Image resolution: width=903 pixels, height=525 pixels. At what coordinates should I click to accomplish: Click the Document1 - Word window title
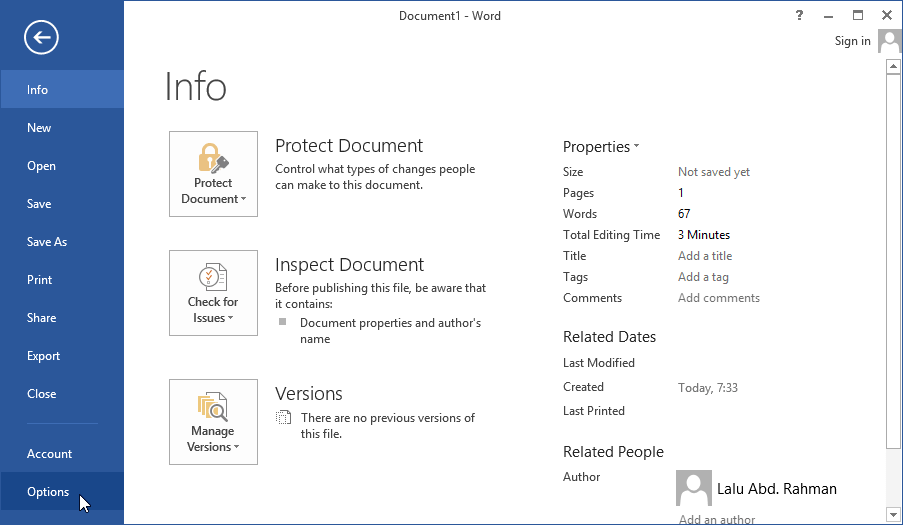pyautogui.click(x=450, y=16)
